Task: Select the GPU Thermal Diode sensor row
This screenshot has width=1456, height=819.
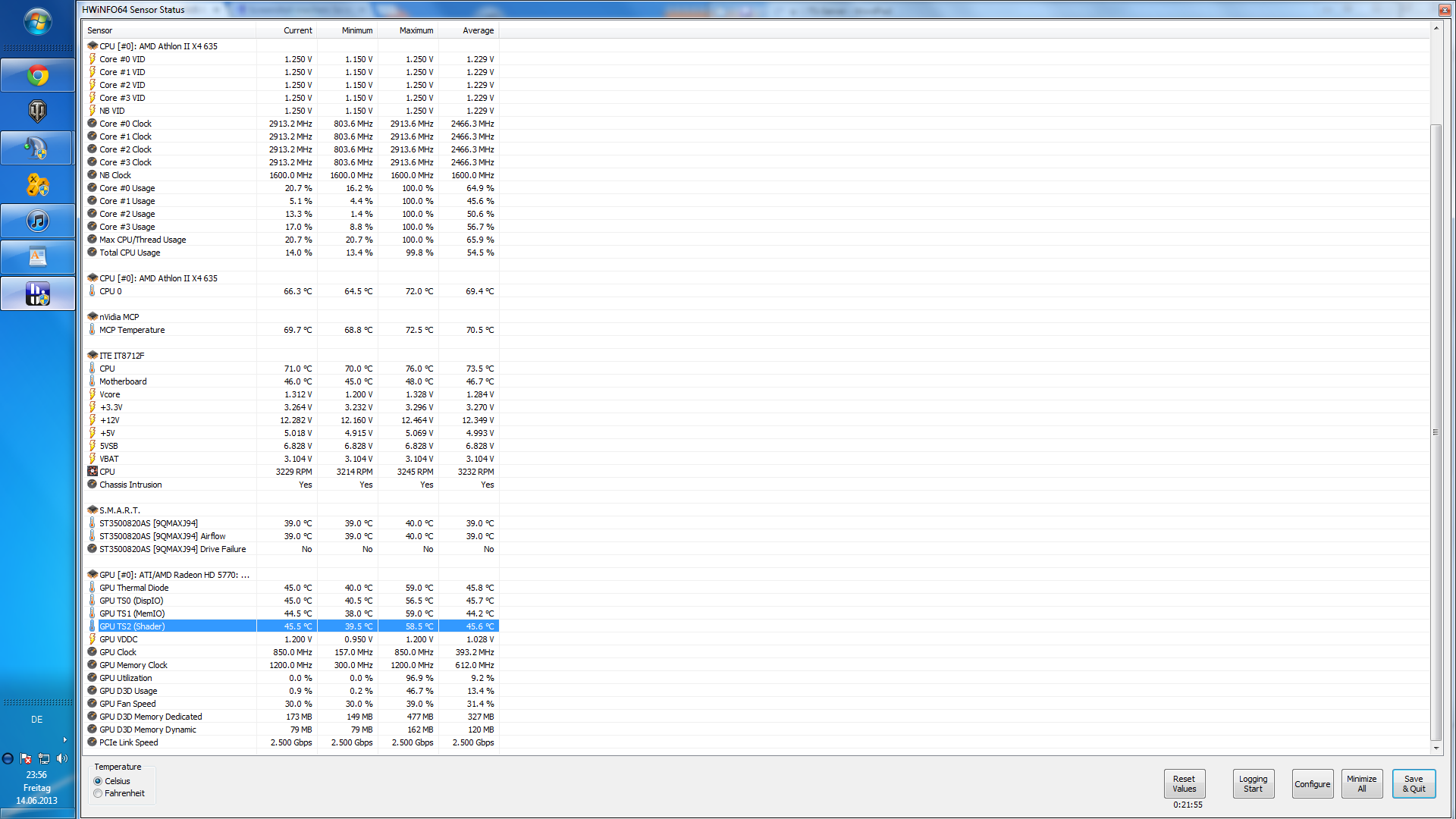Action: point(134,588)
